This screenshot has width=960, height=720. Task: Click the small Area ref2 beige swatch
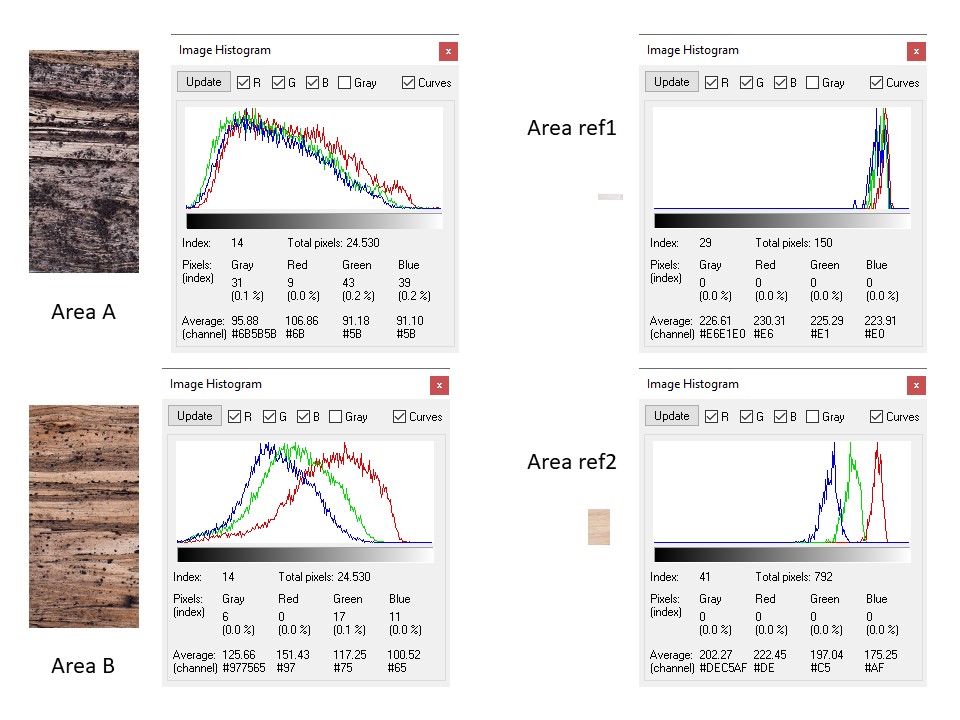click(599, 527)
